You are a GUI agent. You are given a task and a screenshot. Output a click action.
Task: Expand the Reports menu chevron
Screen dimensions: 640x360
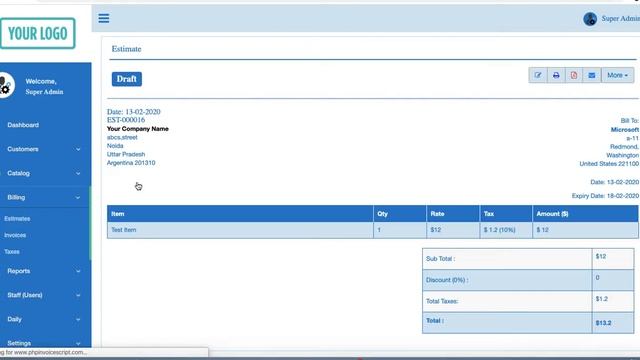click(x=78, y=271)
